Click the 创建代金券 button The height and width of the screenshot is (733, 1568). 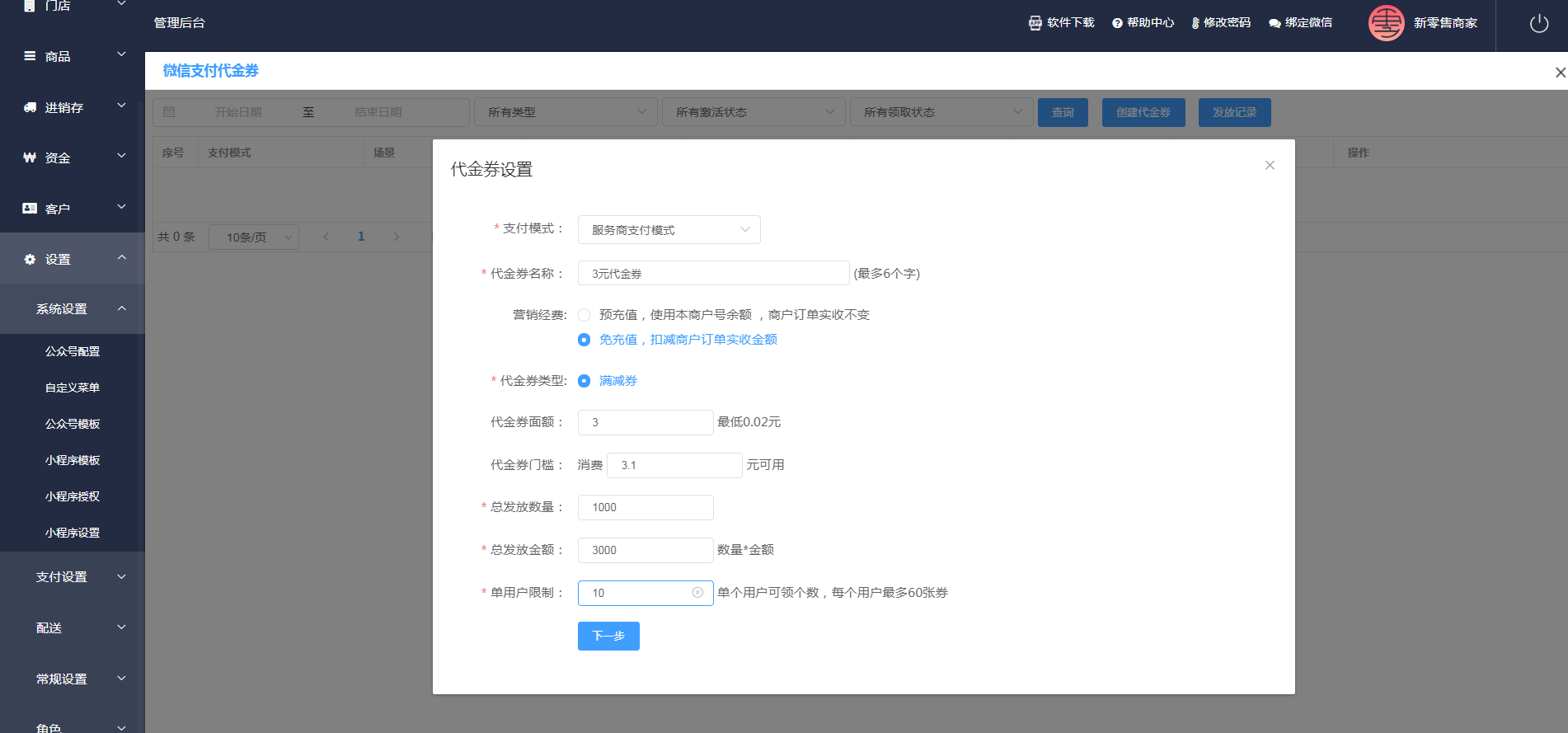(1143, 112)
